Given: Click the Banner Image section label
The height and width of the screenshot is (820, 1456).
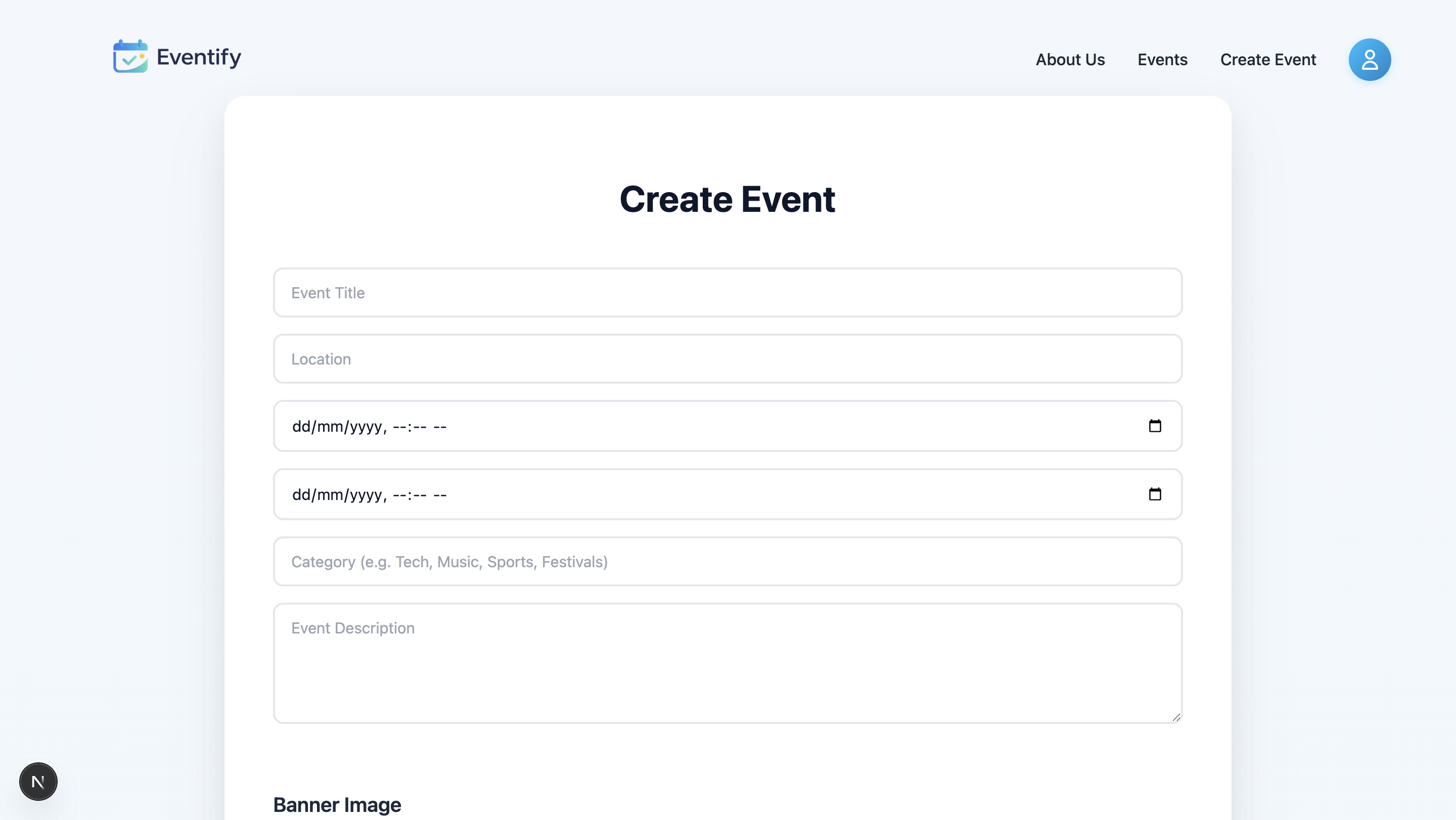Looking at the screenshot, I should click(337, 804).
